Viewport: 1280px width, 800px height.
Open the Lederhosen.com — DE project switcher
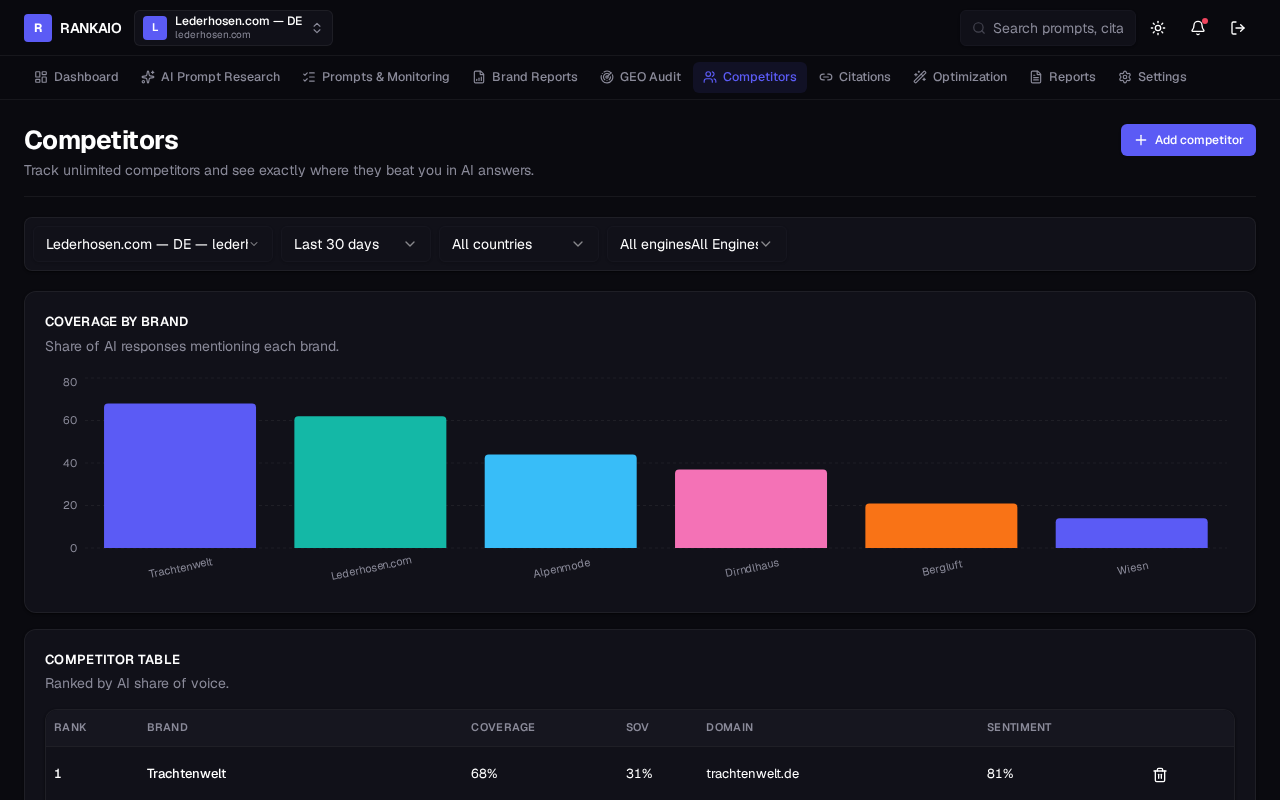233,28
